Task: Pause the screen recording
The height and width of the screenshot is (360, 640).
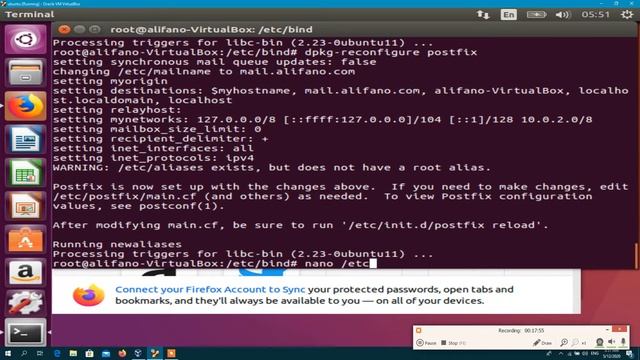Action: tap(426, 343)
